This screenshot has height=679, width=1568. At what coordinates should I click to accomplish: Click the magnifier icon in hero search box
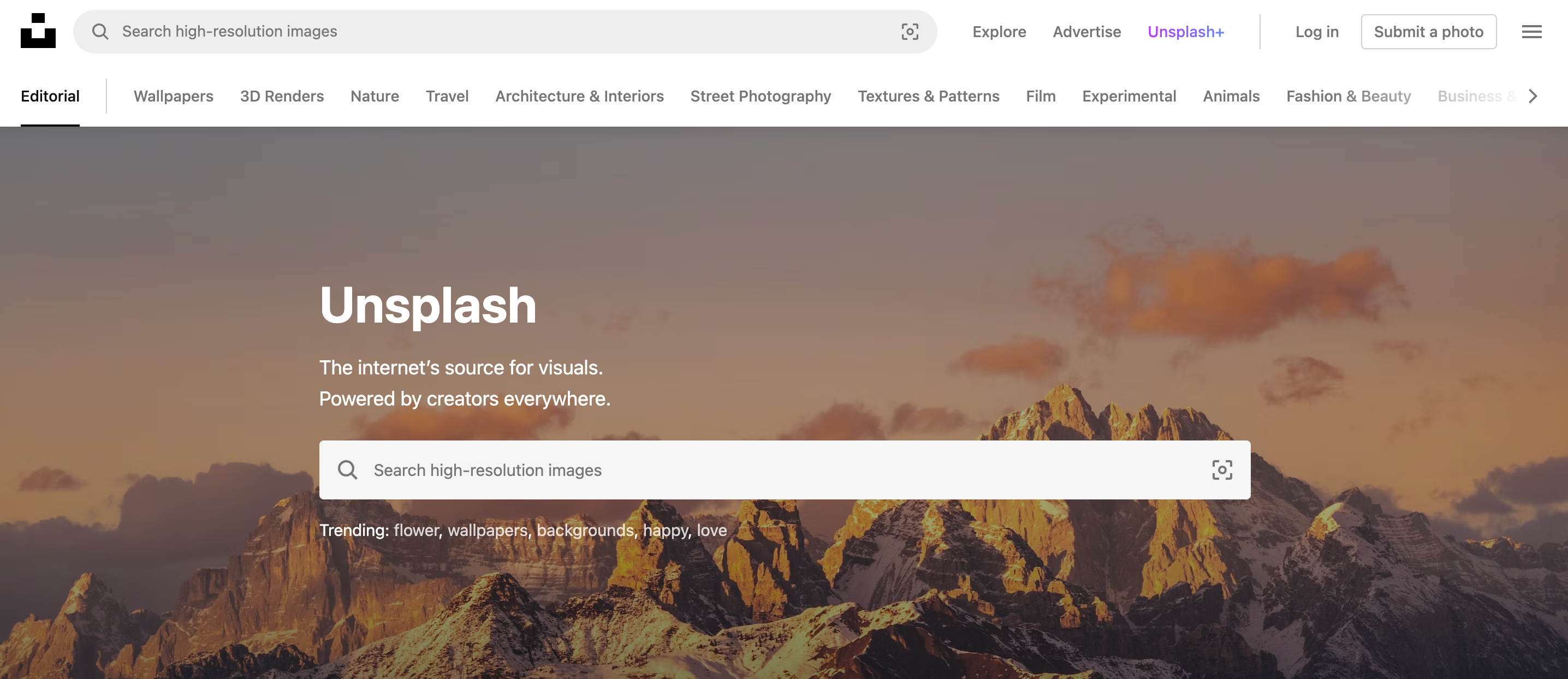coord(348,470)
